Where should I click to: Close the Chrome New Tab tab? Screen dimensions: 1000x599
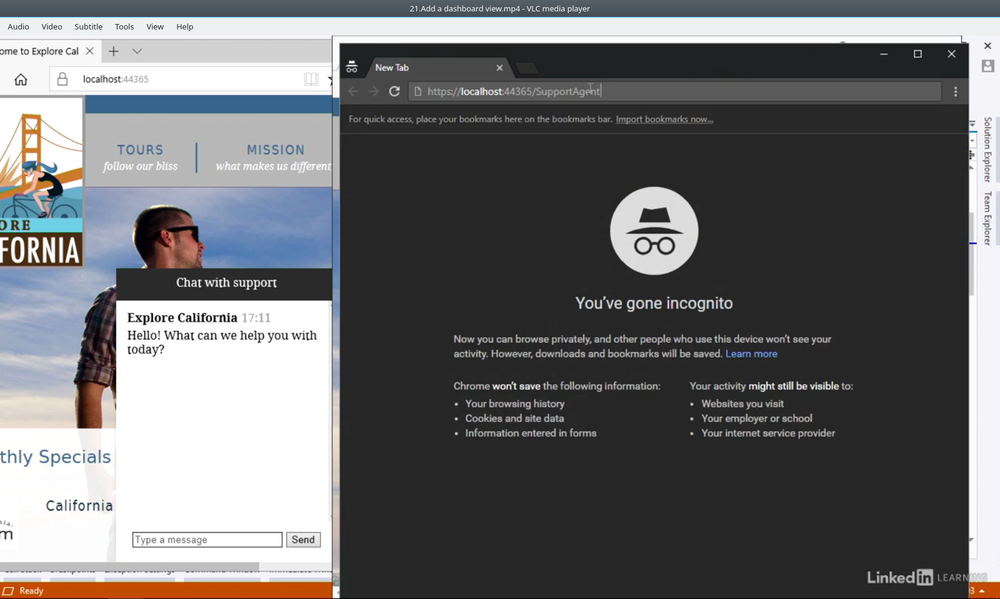pyautogui.click(x=499, y=68)
